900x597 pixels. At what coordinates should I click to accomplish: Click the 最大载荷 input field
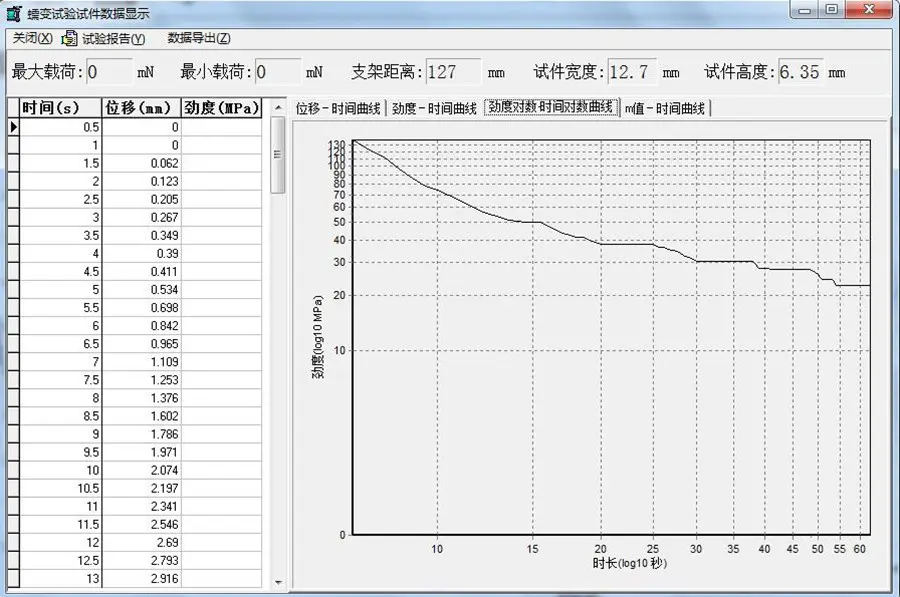click(x=109, y=72)
